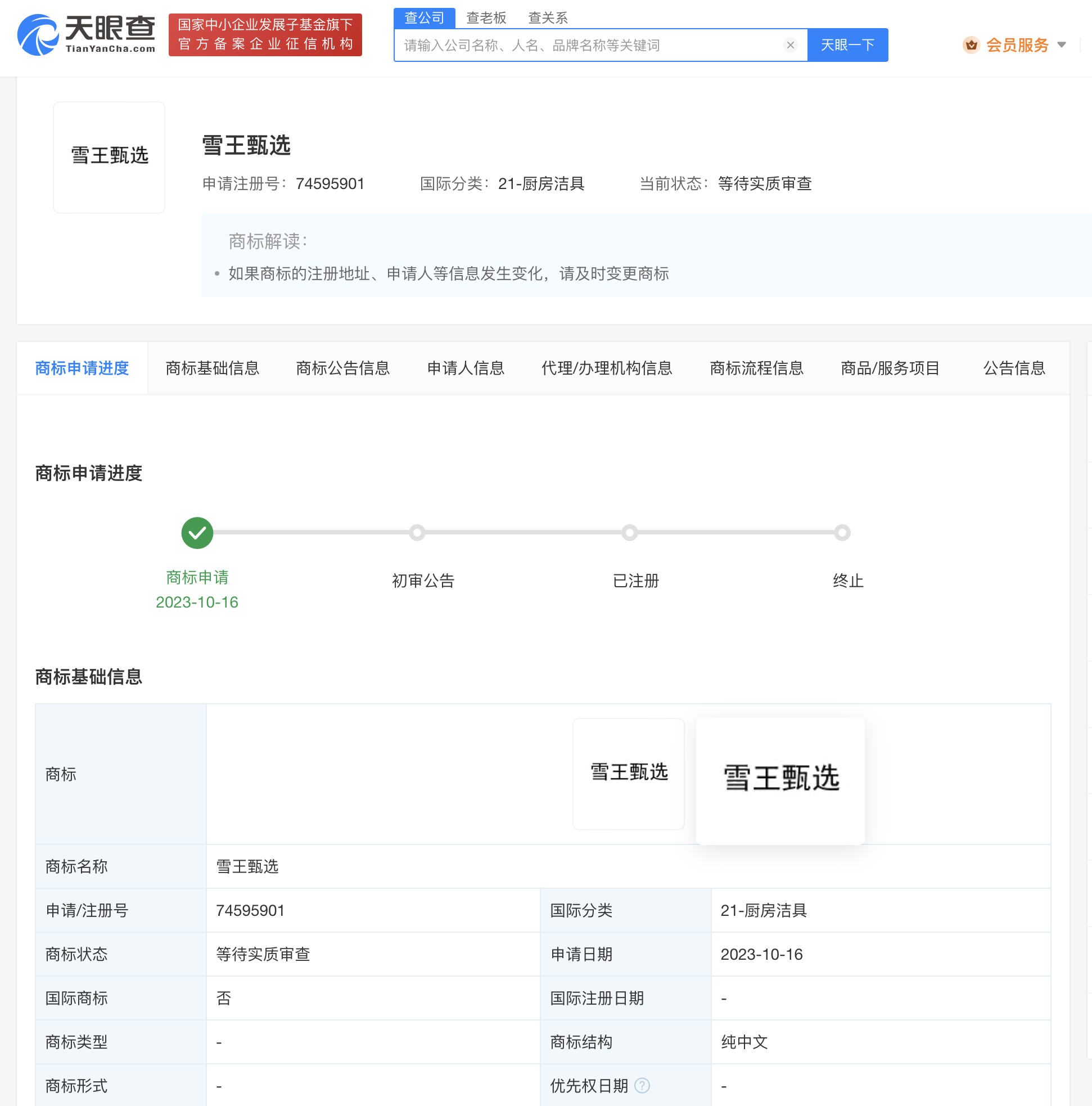Click the red 国家中小企业发展子基金 banner
Screen dimensions: 1092x1106
(x=265, y=35)
